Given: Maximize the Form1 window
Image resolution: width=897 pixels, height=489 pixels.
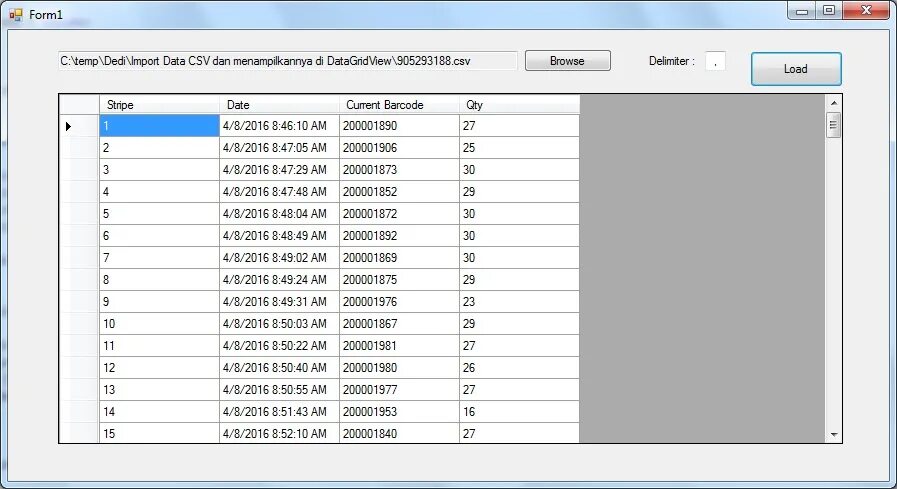Looking at the screenshot, I should tap(828, 11).
